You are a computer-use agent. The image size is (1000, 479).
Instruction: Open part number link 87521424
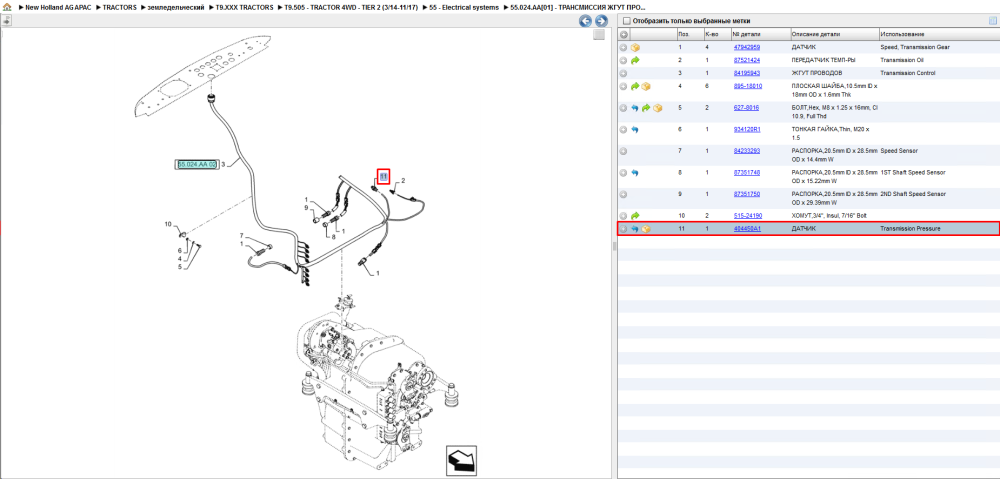click(747, 60)
